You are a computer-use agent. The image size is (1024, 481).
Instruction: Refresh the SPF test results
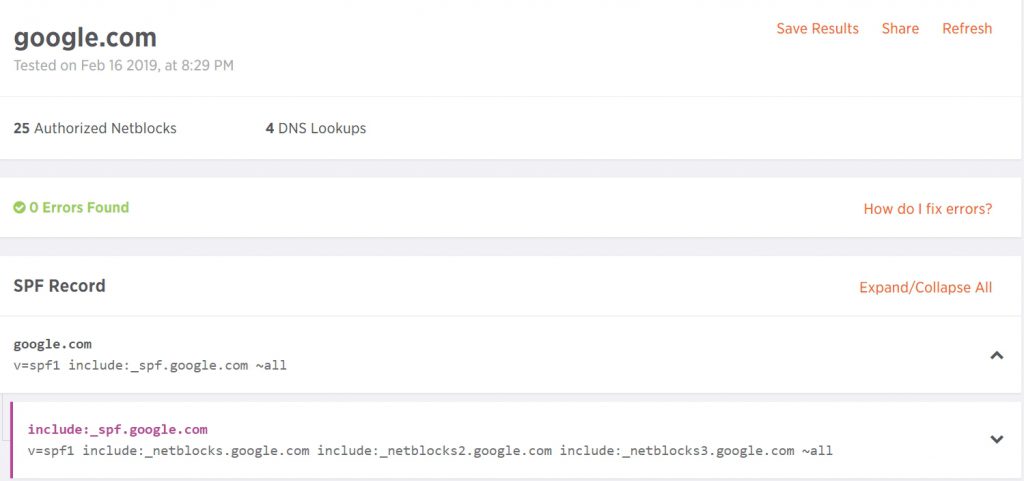click(x=967, y=29)
